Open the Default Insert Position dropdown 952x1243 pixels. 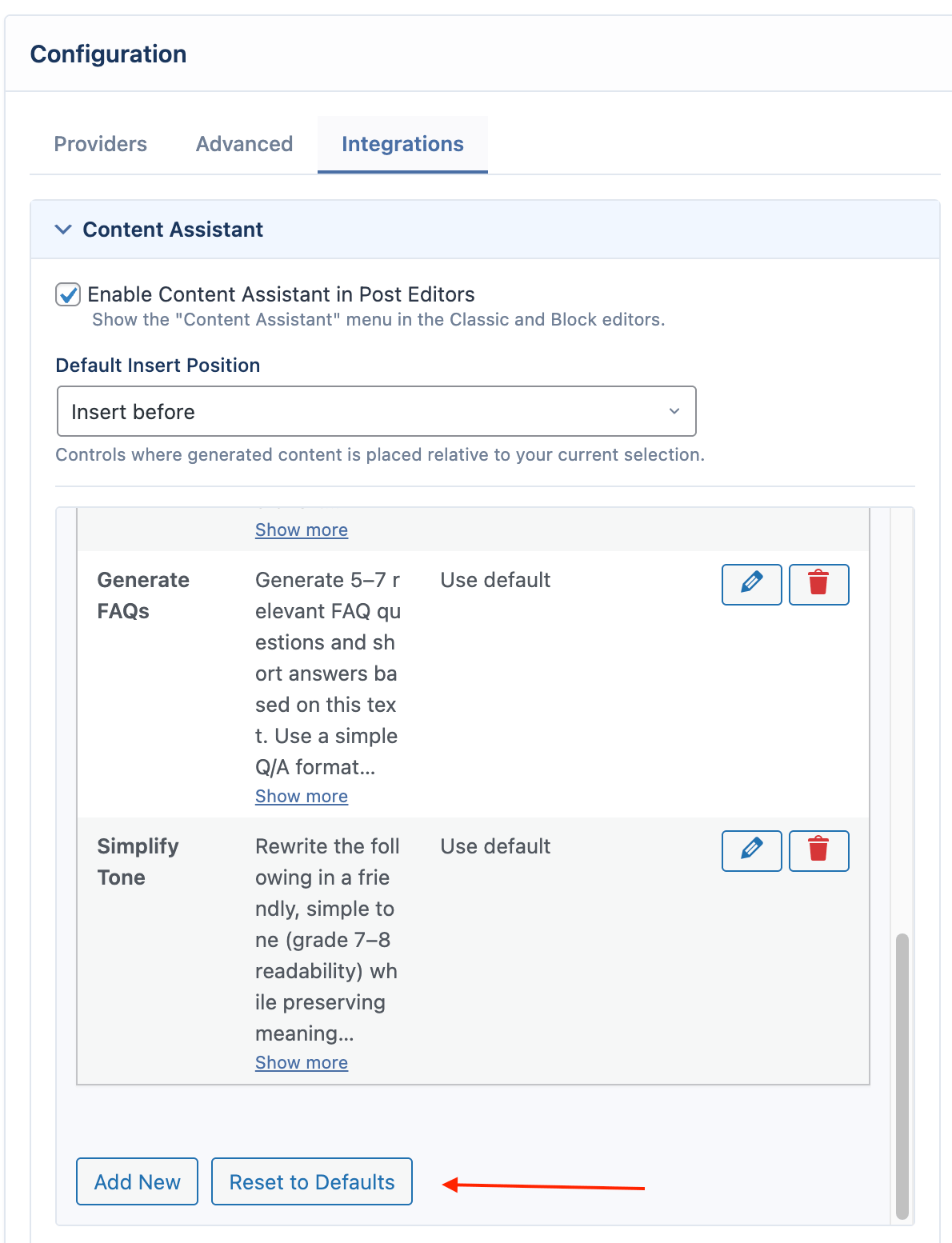point(376,411)
